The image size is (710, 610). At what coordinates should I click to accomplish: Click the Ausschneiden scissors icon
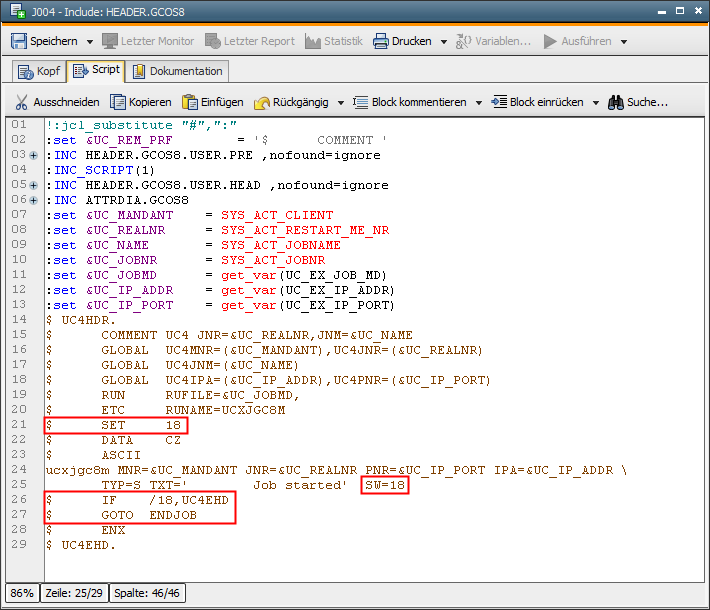(x=21, y=102)
